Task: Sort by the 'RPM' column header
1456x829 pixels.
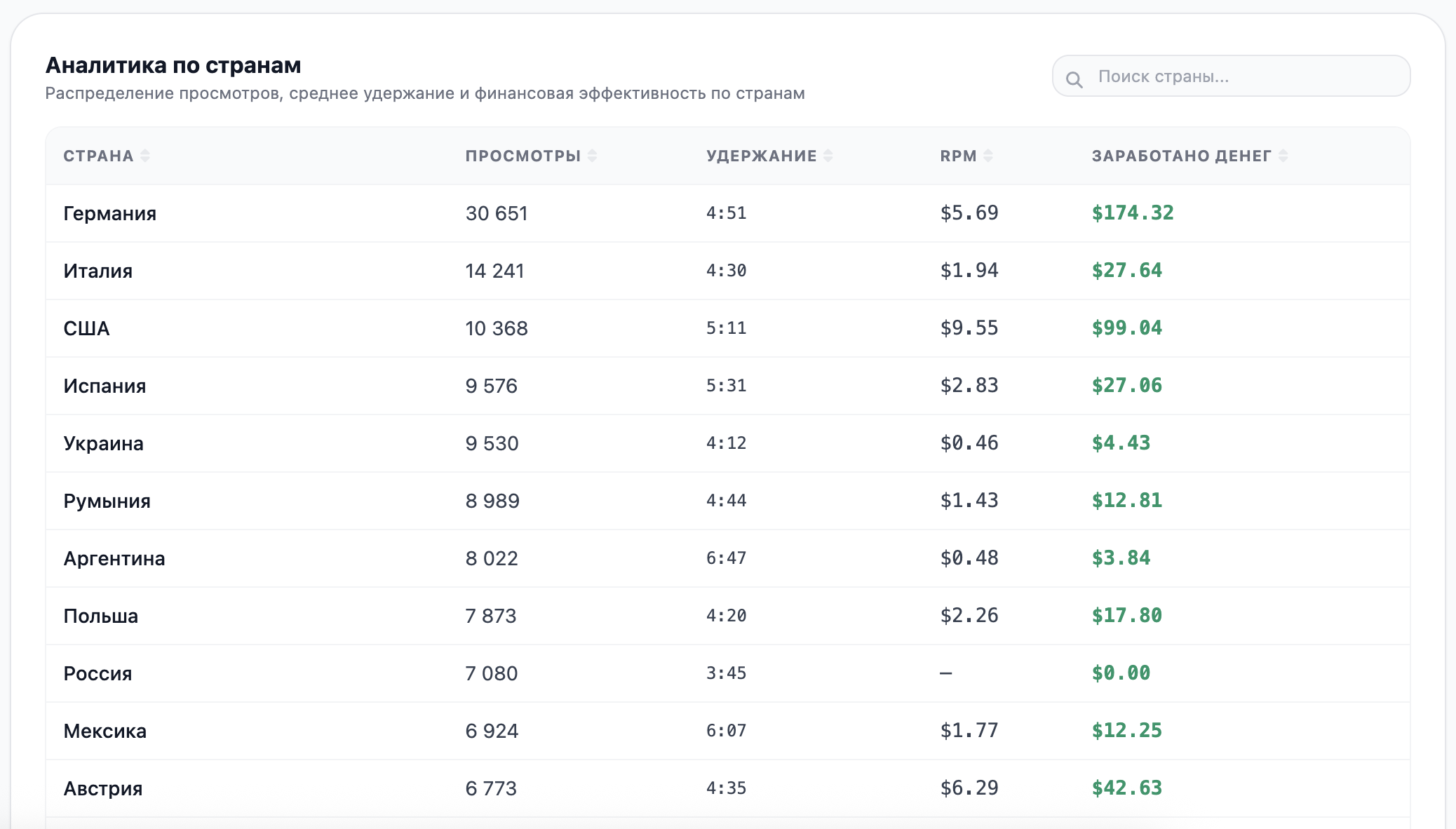Action: click(966, 156)
